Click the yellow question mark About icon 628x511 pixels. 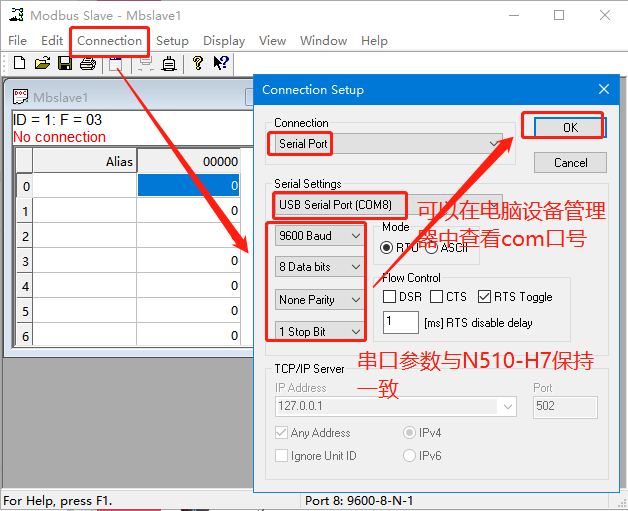pyautogui.click(x=198, y=64)
